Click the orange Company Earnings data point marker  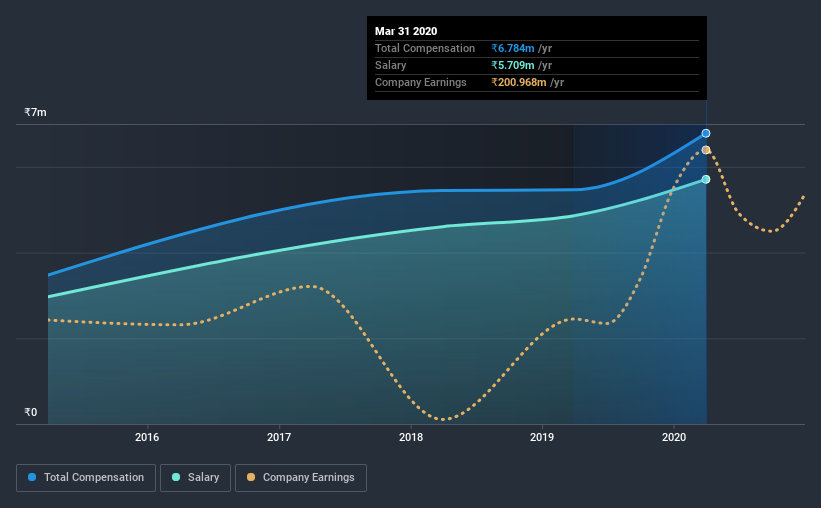(706, 150)
